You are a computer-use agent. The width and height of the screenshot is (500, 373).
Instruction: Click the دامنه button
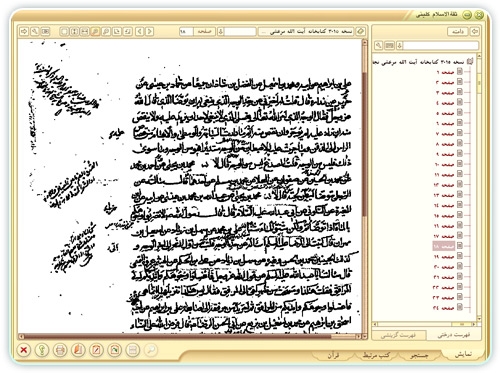458,31
